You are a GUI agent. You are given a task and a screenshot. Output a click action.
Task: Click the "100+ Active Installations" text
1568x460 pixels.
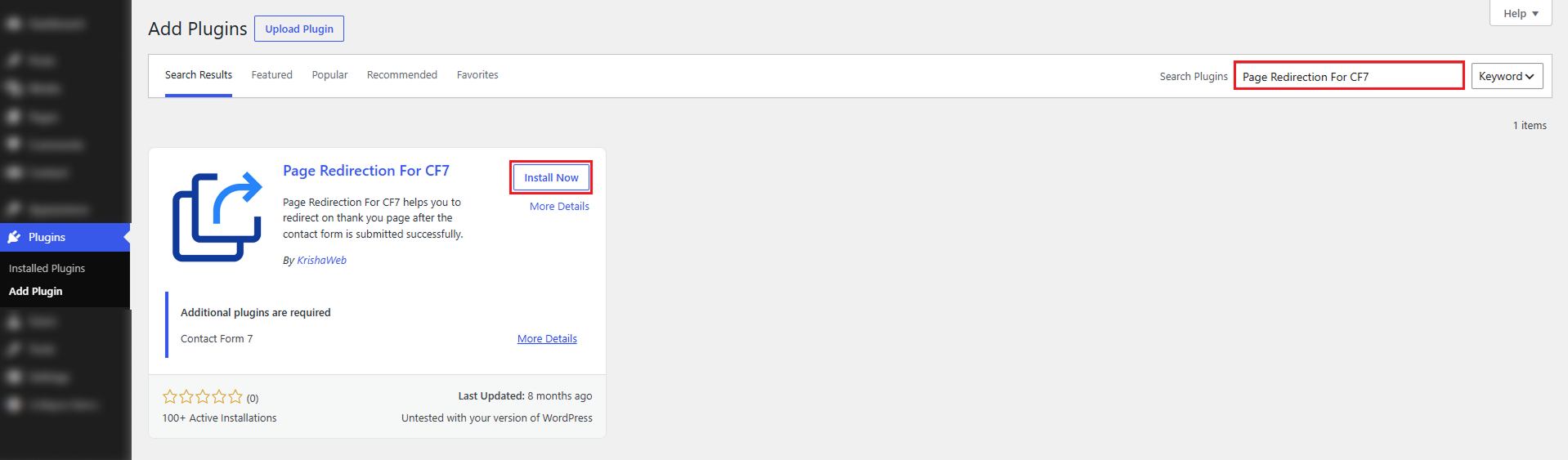tap(219, 418)
